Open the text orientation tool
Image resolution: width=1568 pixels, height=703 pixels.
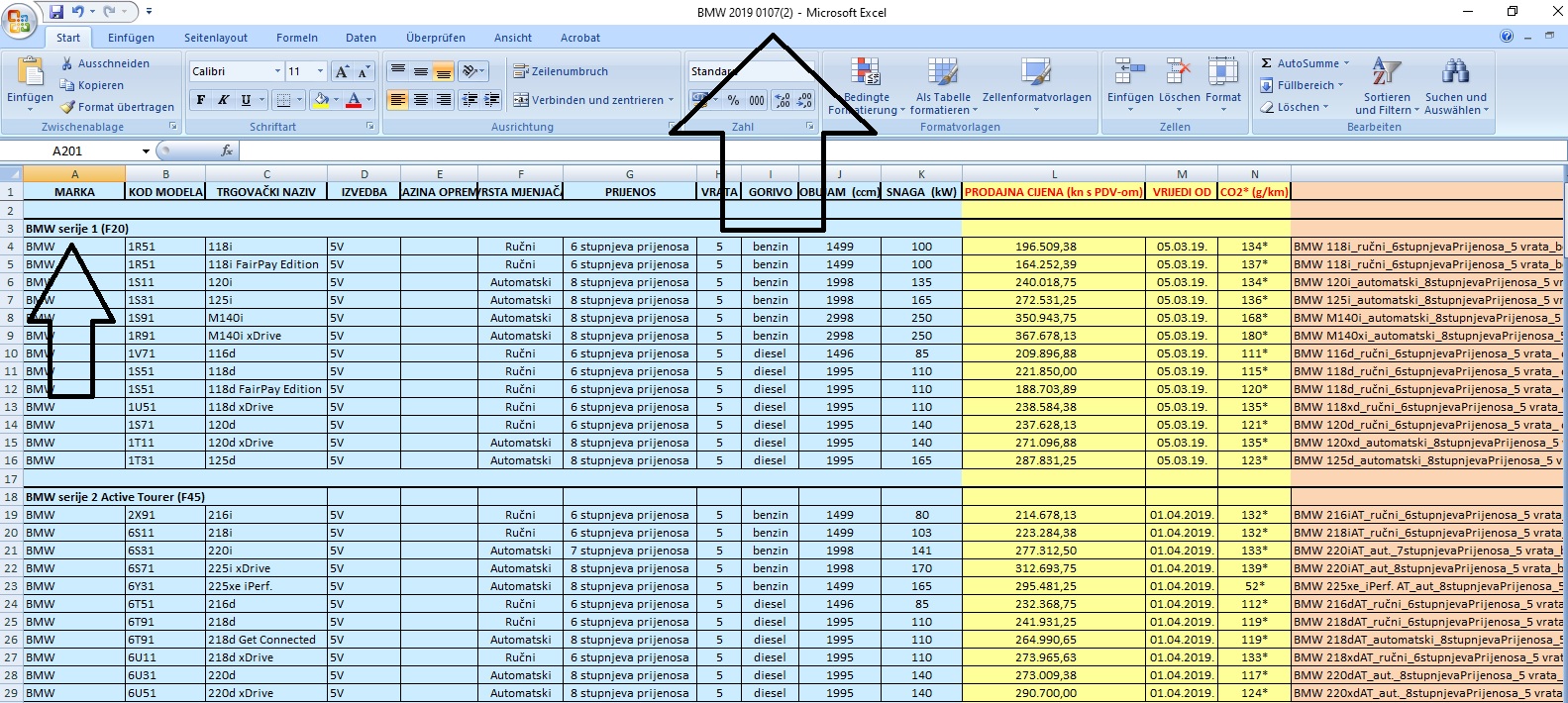(470, 71)
